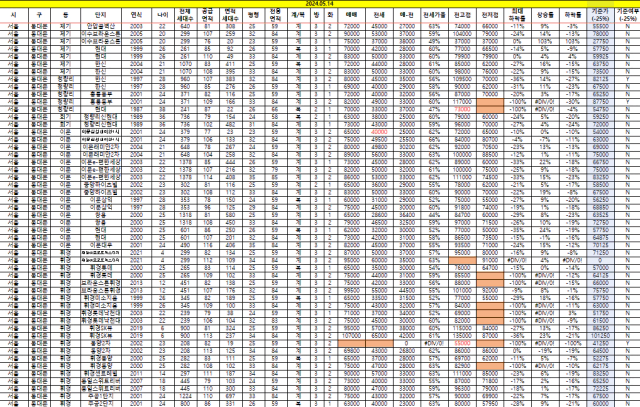Click the 117000 previous-high cell

pyautogui.click(x=462, y=102)
